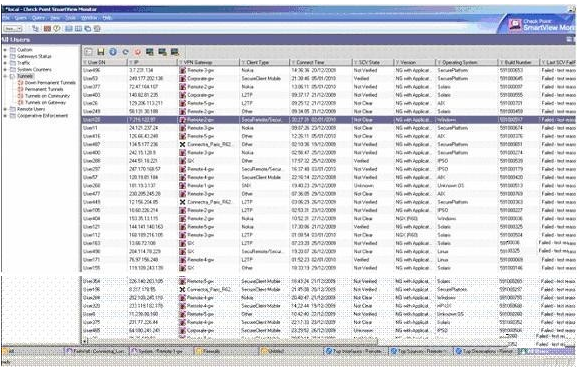This screenshot has height=367, width=580.
Task: Click the filter icon in Build Number header
Action: [x=501, y=62]
